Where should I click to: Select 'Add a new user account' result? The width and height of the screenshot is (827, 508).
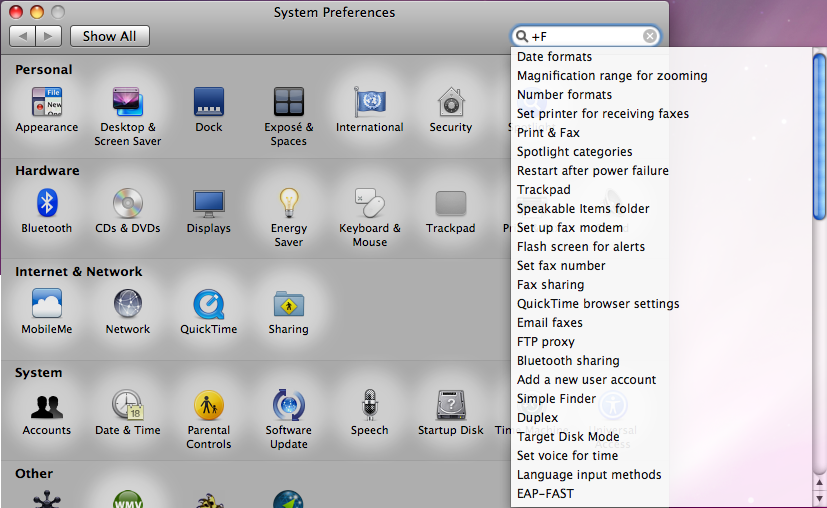pyautogui.click(x=586, y=379)
